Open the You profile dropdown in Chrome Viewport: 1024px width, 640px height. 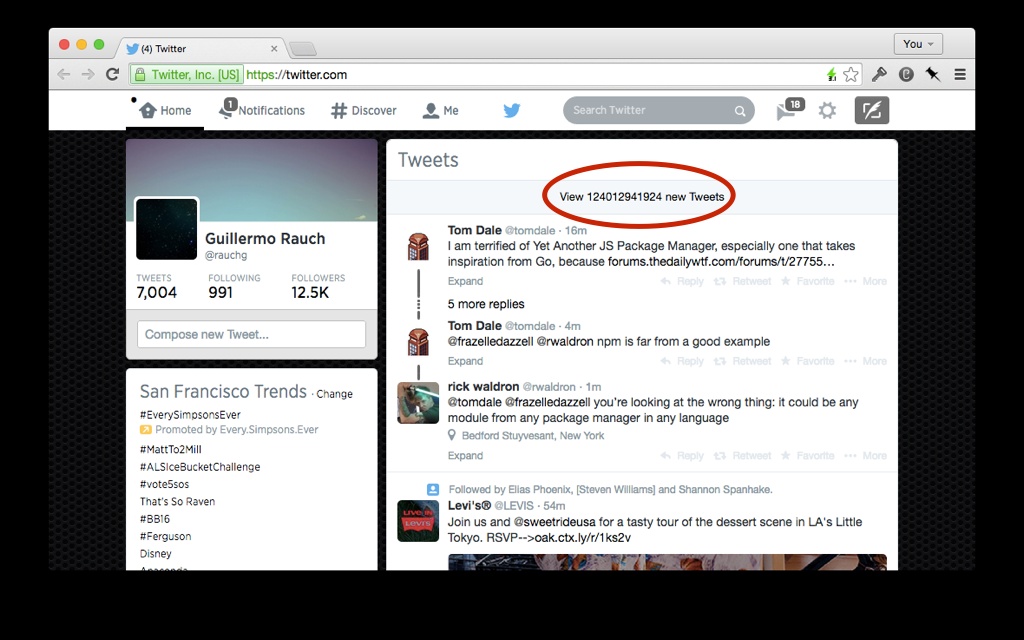click(918, 44)
